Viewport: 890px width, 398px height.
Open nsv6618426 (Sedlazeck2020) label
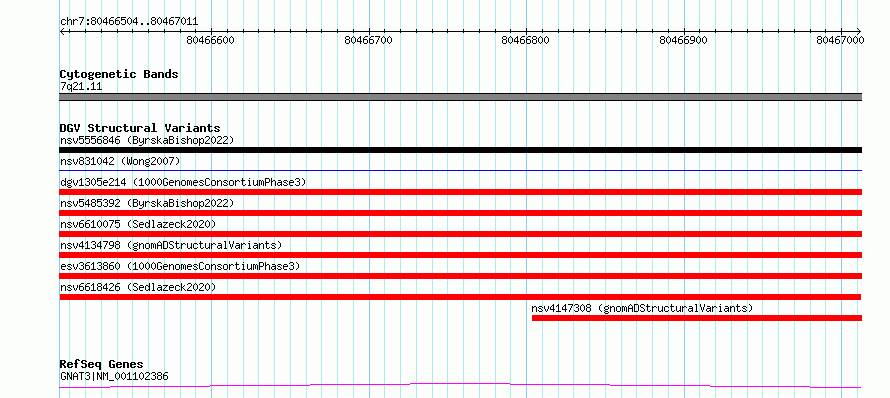(x=138, y=287)
